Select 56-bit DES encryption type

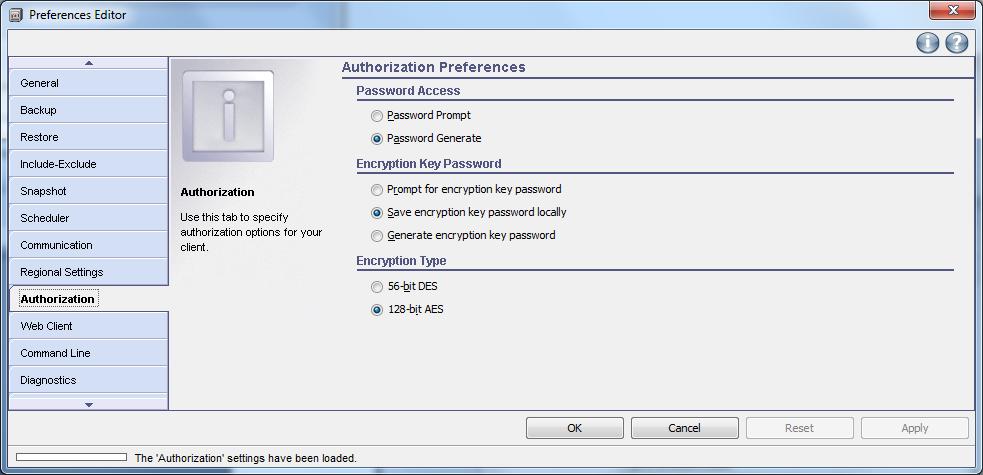[377, 287]
